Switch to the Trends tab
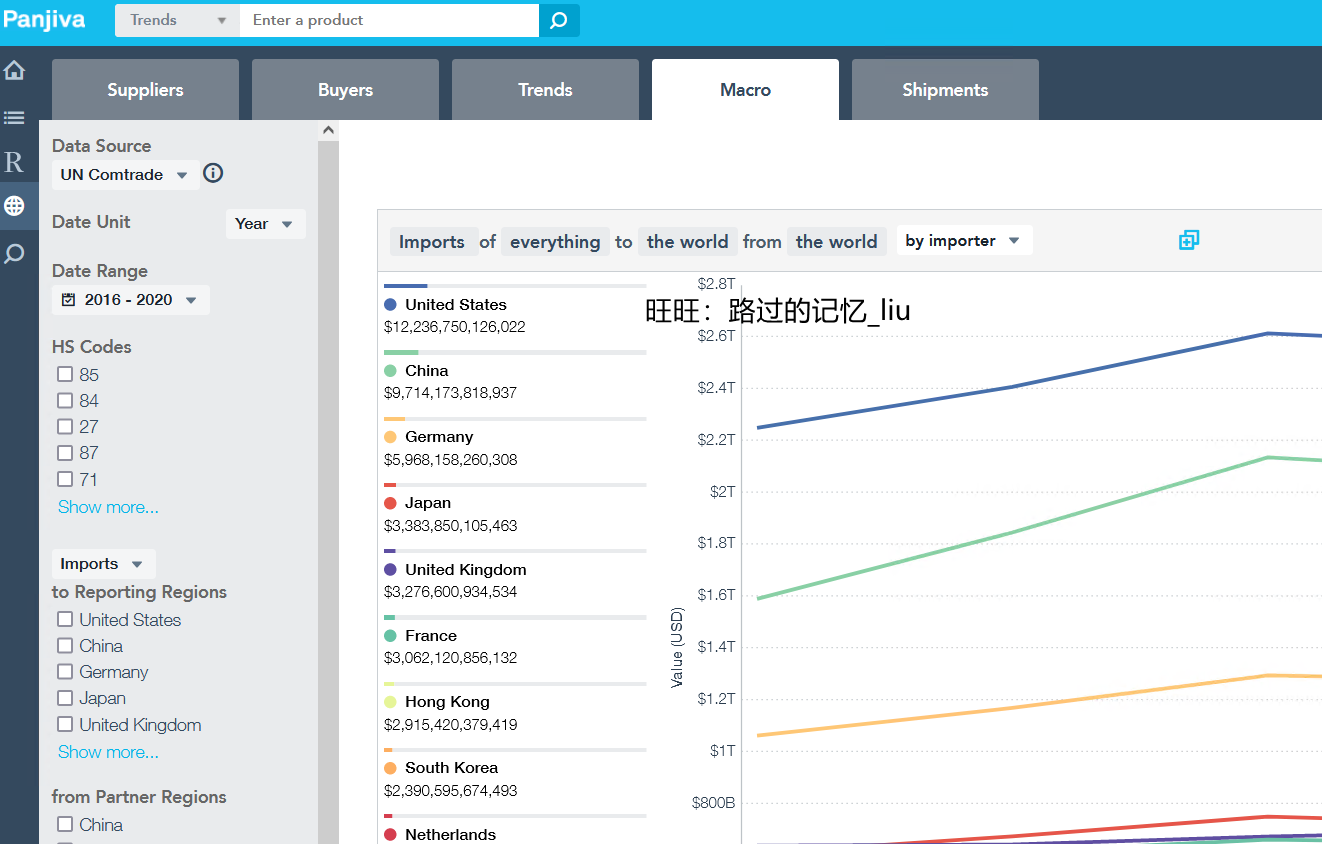 tap(545, 90)
